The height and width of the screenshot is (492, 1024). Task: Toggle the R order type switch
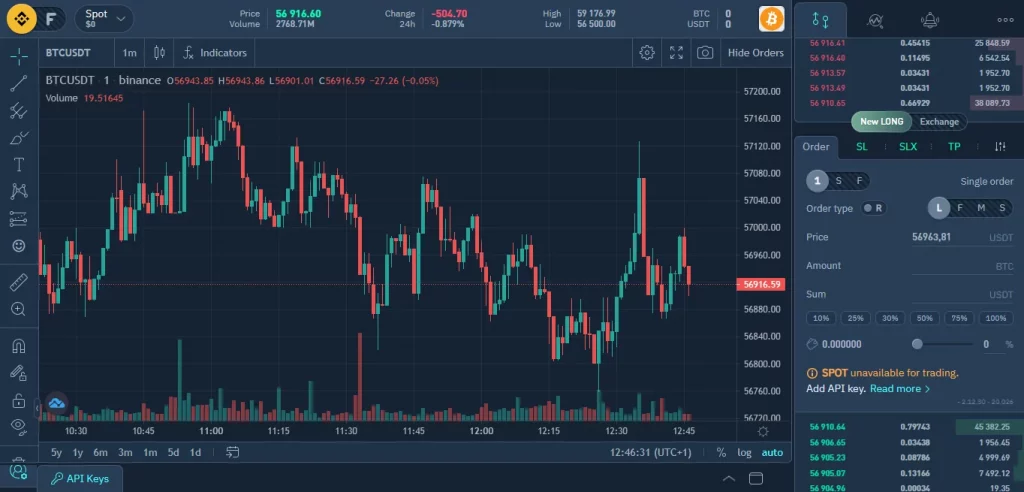click(x=872, y=208)
